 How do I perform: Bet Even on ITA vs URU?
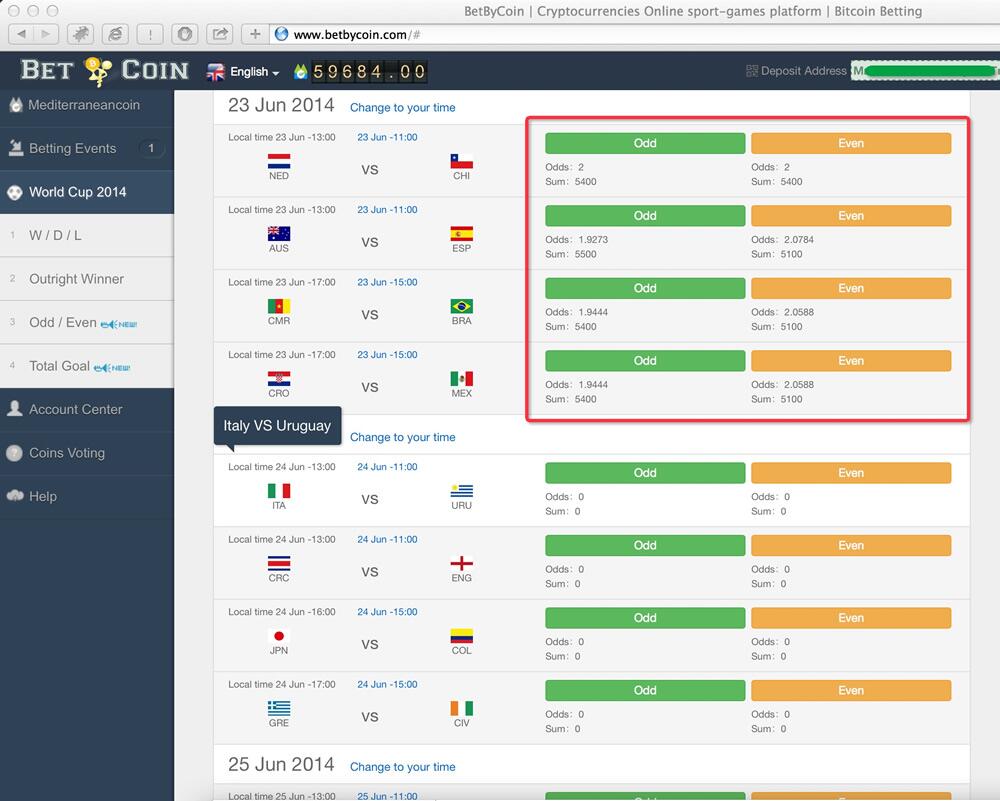point(851,473)
